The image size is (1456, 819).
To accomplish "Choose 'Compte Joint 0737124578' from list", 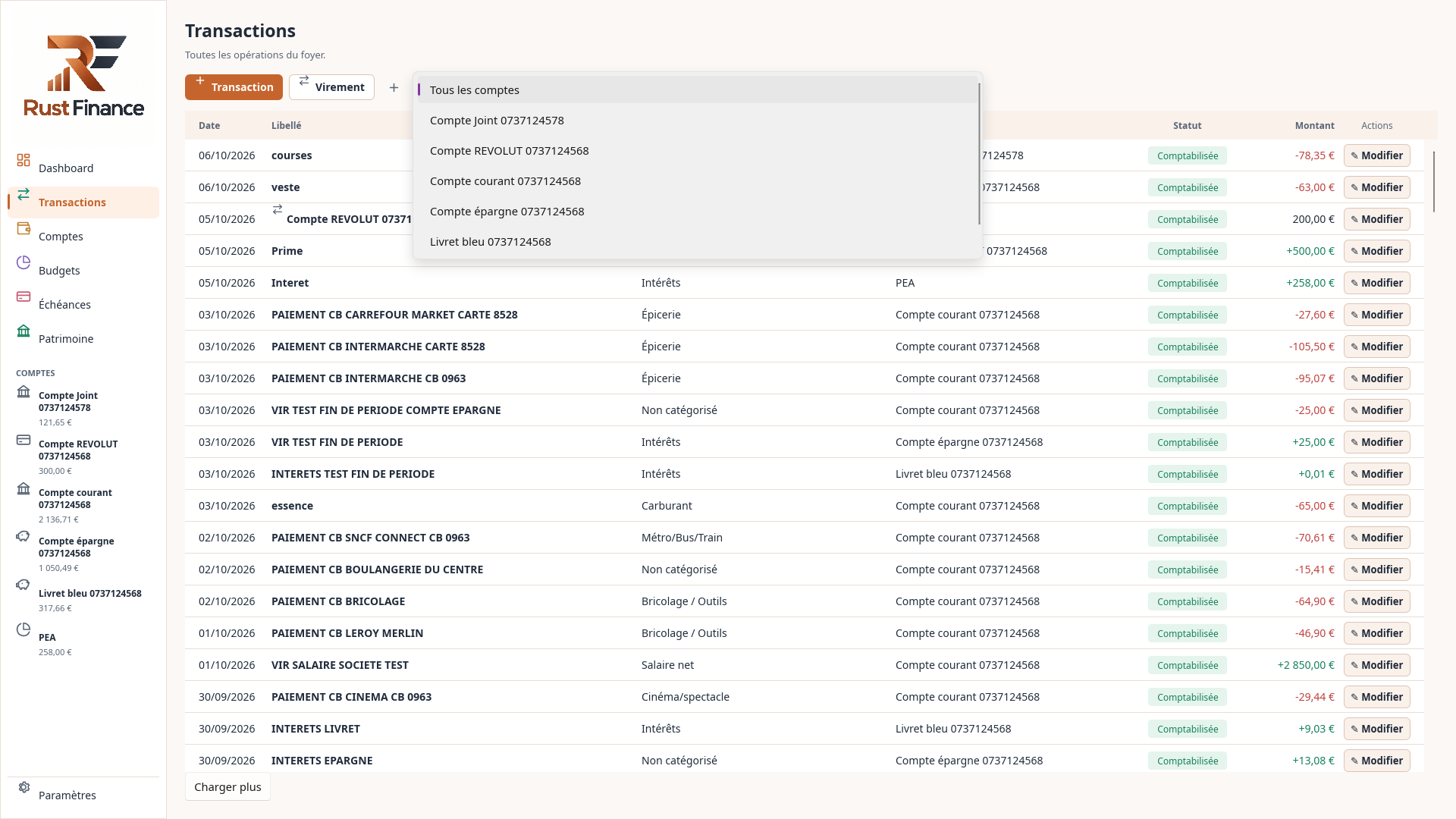I will [696, 120].
